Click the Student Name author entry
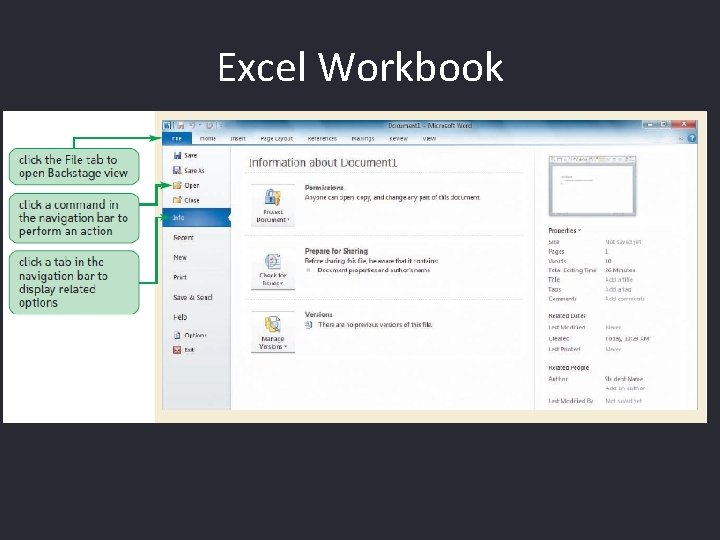 click(x=624, y=379)
